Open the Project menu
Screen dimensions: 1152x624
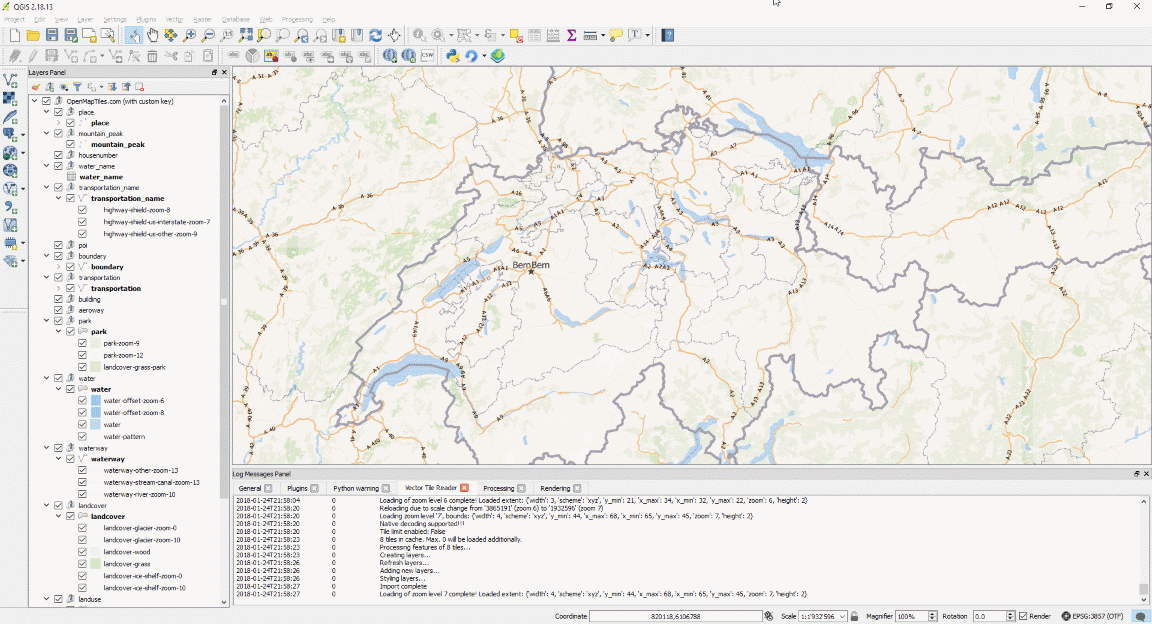tap(15, 19)
